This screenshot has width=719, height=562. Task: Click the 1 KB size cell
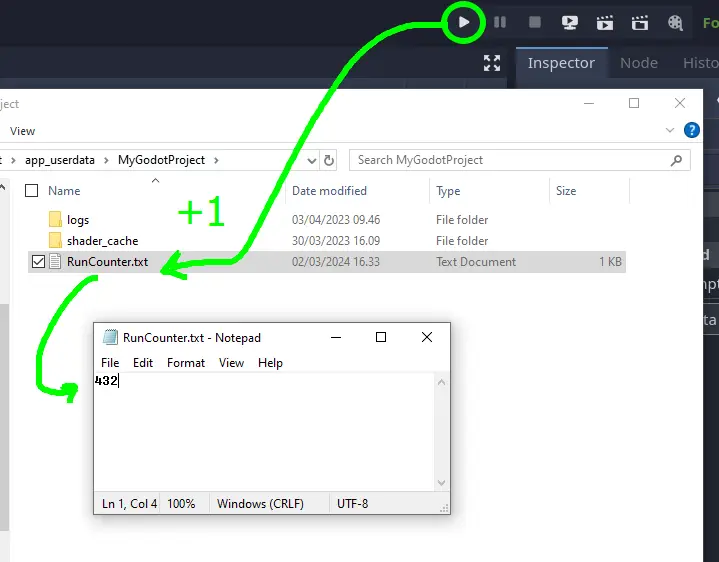click(610, 262)
